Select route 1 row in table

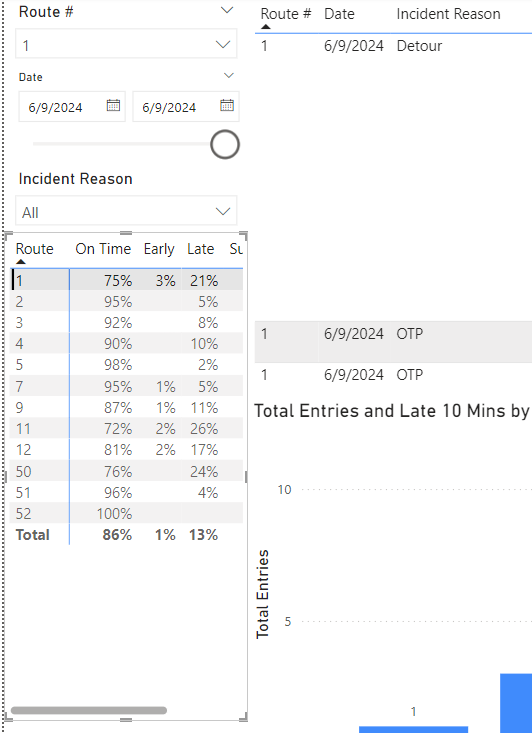126,280
